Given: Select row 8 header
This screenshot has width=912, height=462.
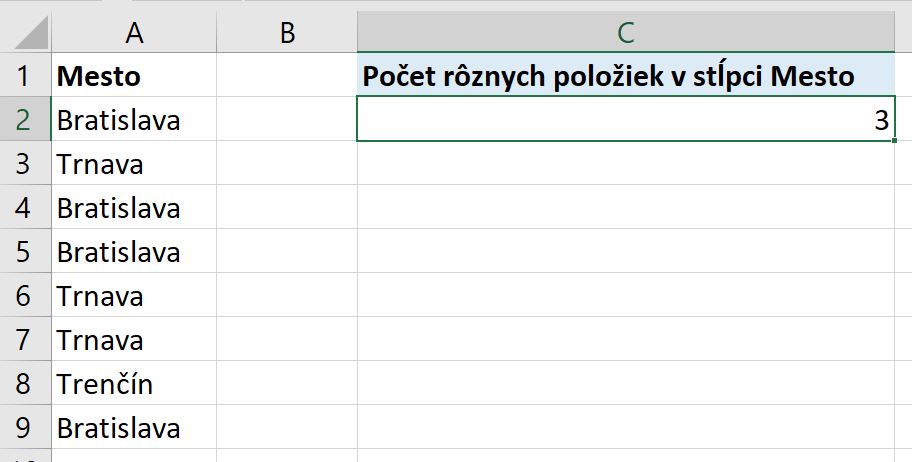Looking at the screenshot, I should pos(25,383).
